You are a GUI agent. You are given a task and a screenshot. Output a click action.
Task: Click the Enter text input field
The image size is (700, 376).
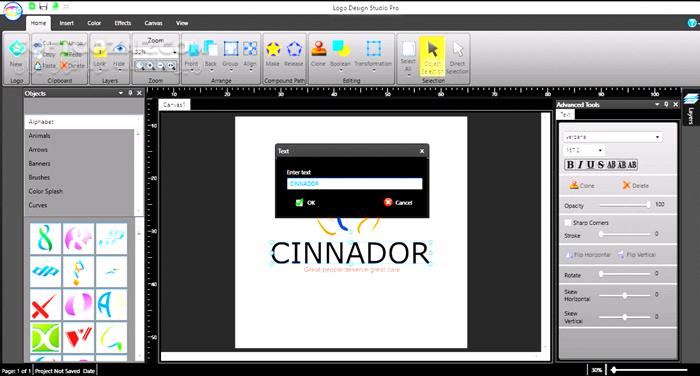[354, 184]
